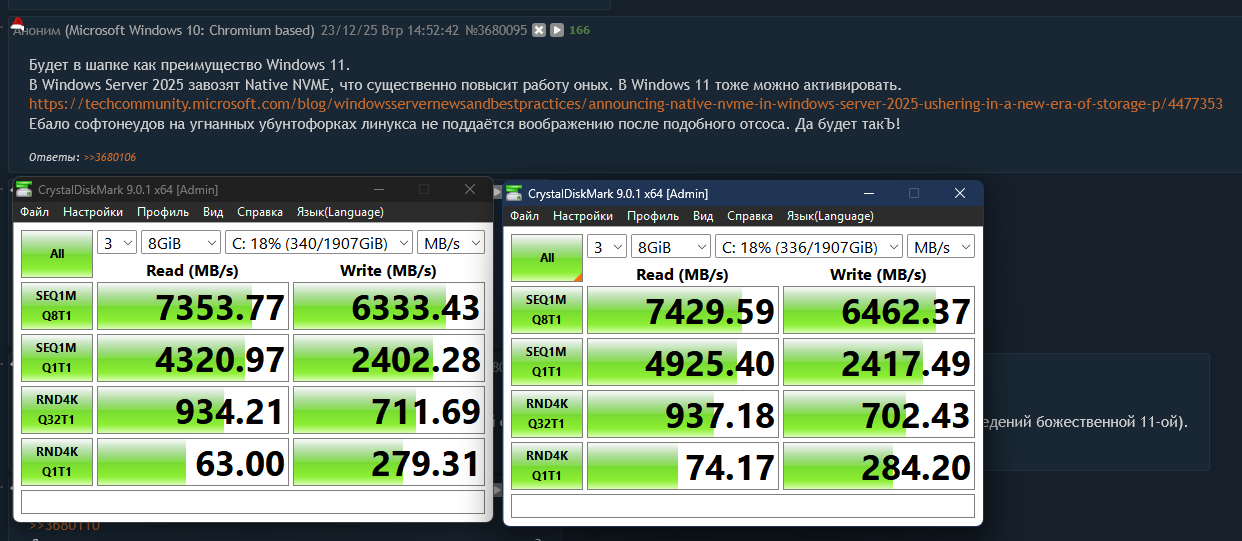Open drive dropdown C: 18% (336/1907GiB)

(809, 247)
